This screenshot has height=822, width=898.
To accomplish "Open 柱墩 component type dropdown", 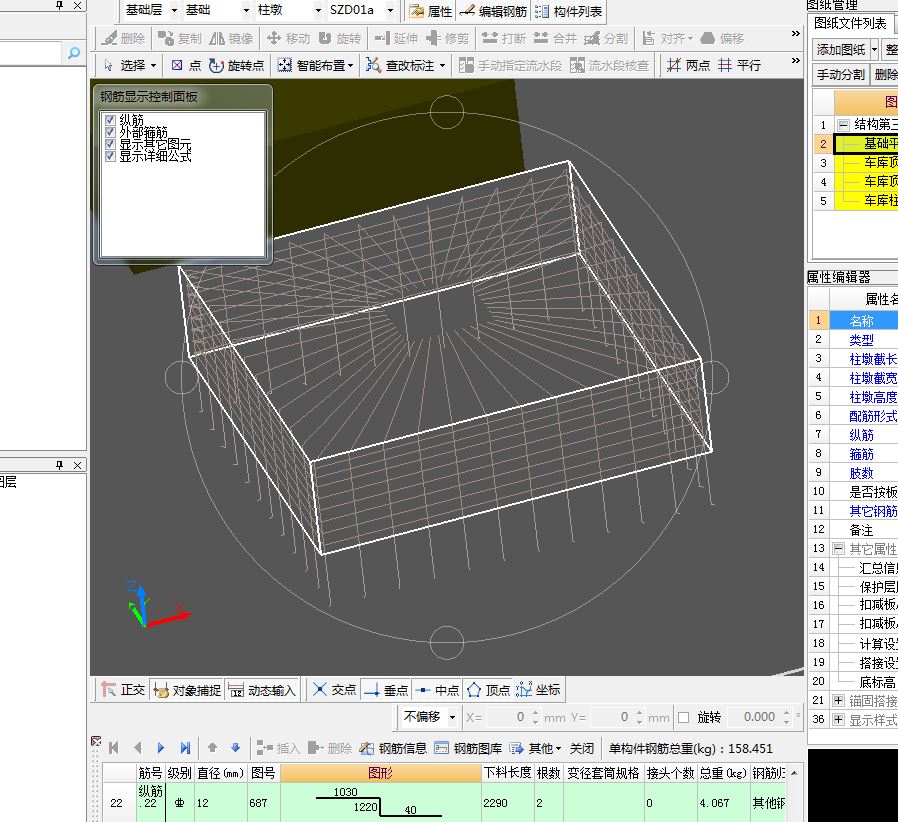I will 318,10.
